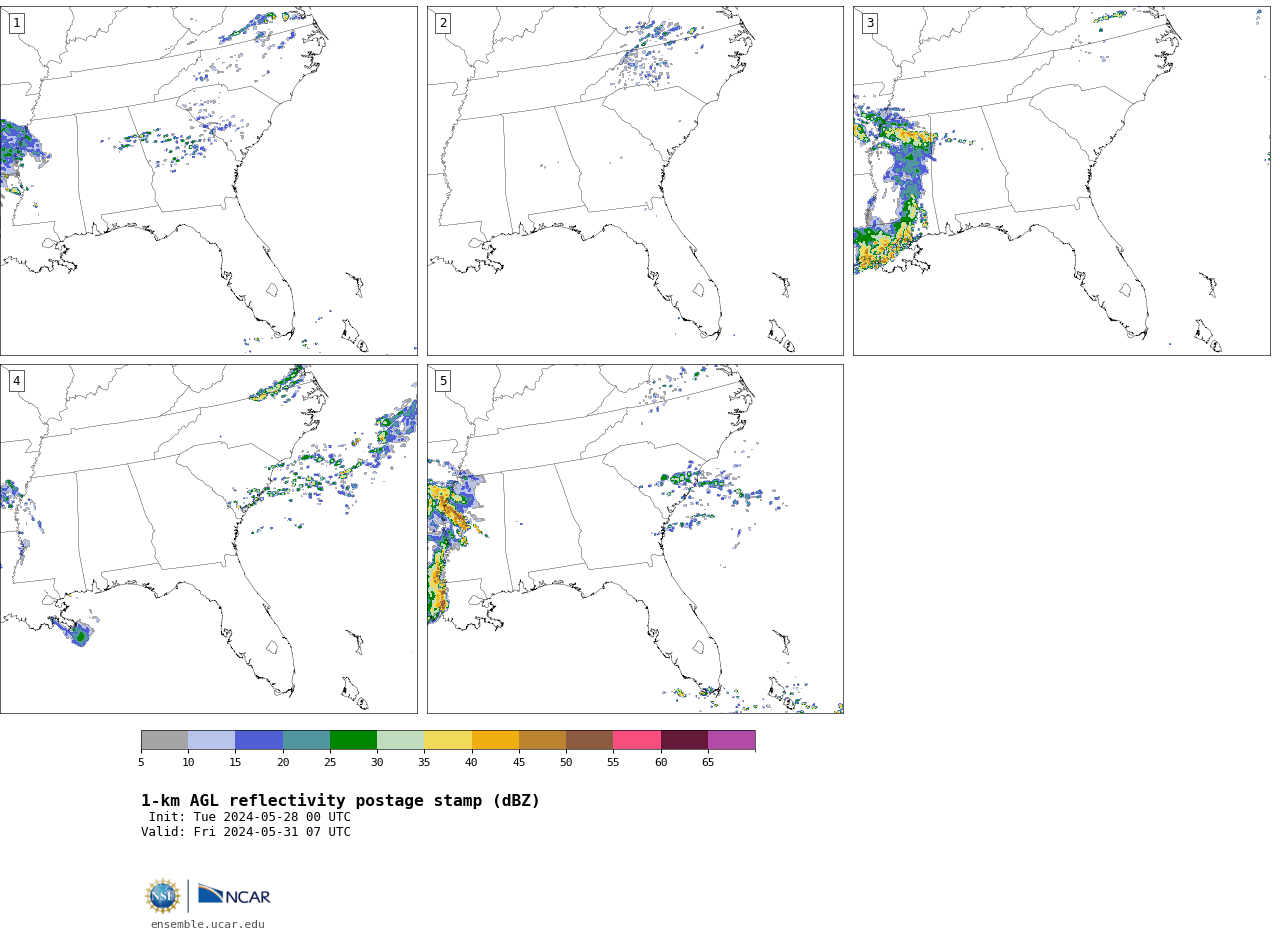Click the NSF logo
The height and width of the screenshot is (936, 1280).
[163, 896]
